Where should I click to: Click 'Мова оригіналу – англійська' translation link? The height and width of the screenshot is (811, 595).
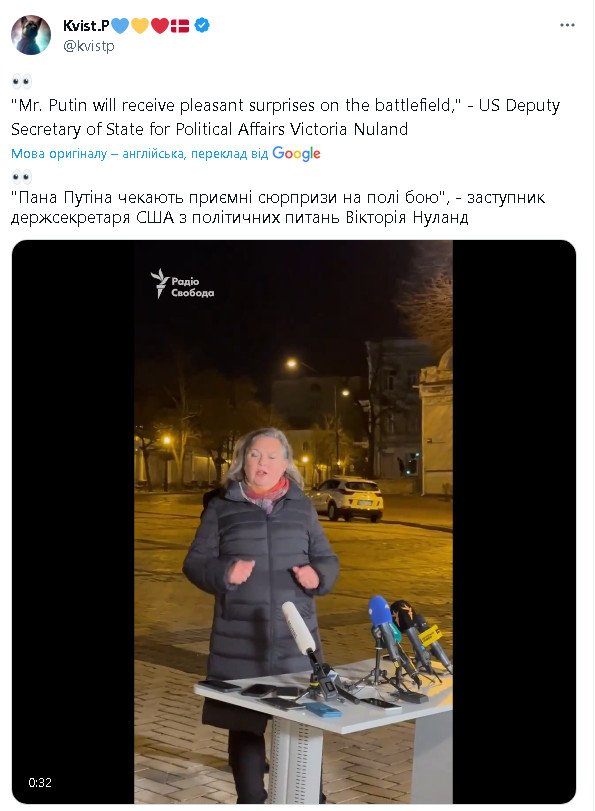(x=98, y=154)
